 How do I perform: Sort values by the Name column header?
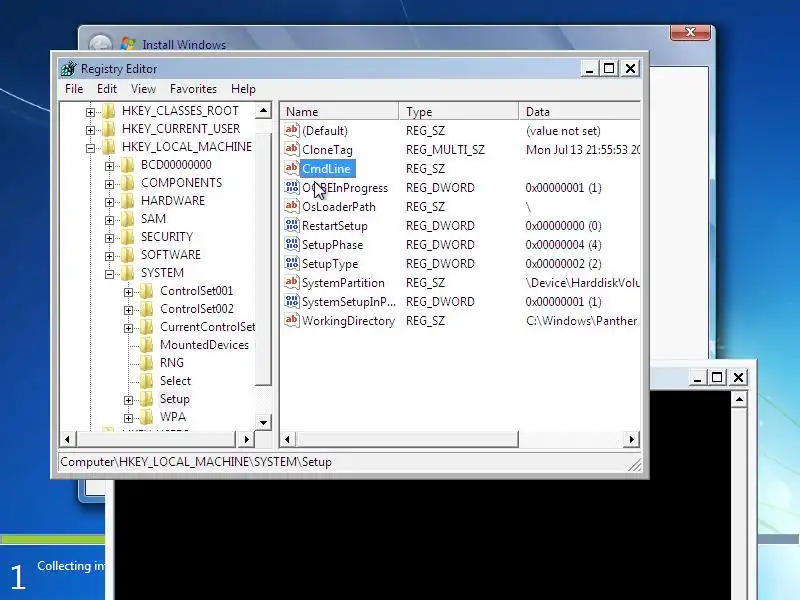340,111
